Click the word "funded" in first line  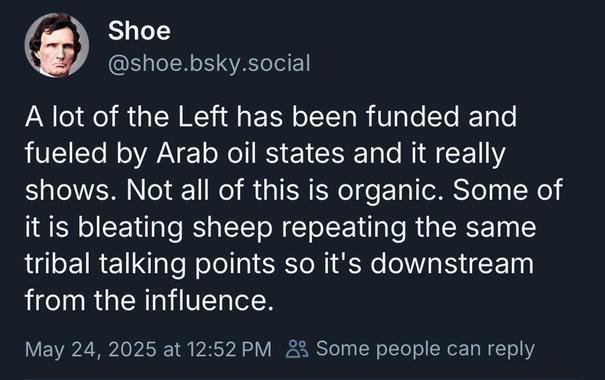pyautogui.click(x=412, y=117)
